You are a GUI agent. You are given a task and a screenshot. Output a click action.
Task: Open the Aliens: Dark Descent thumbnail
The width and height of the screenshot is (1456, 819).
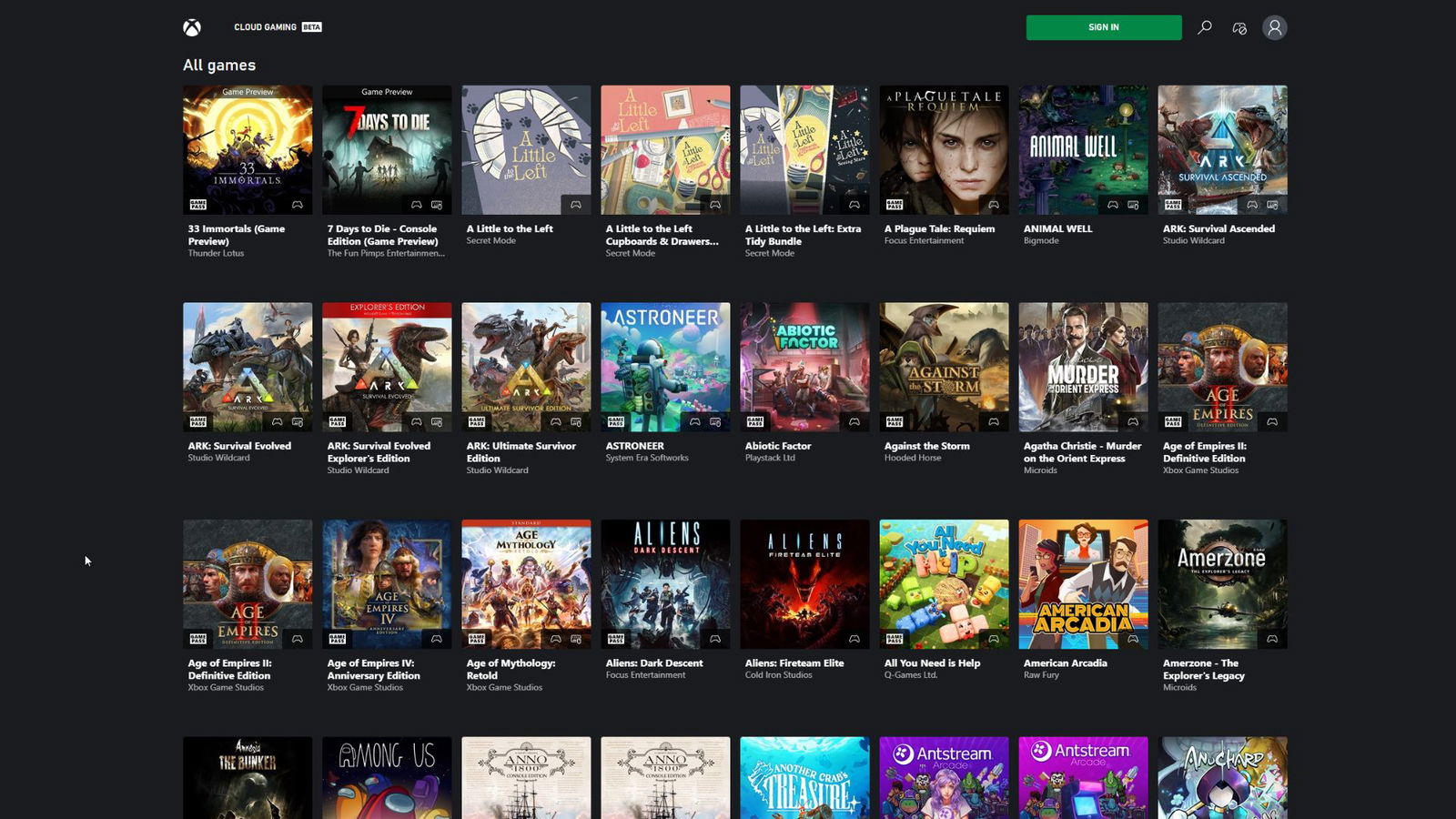point(664,583)
